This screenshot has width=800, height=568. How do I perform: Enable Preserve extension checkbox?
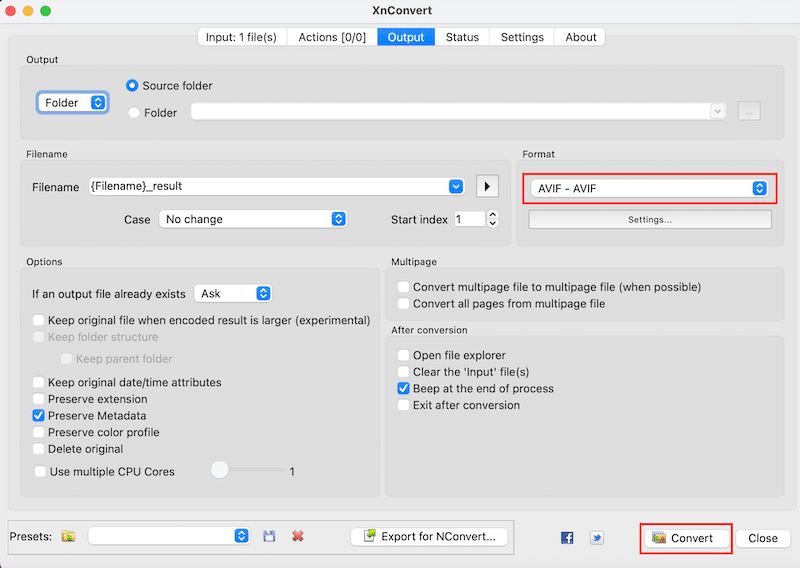[38, 399]
